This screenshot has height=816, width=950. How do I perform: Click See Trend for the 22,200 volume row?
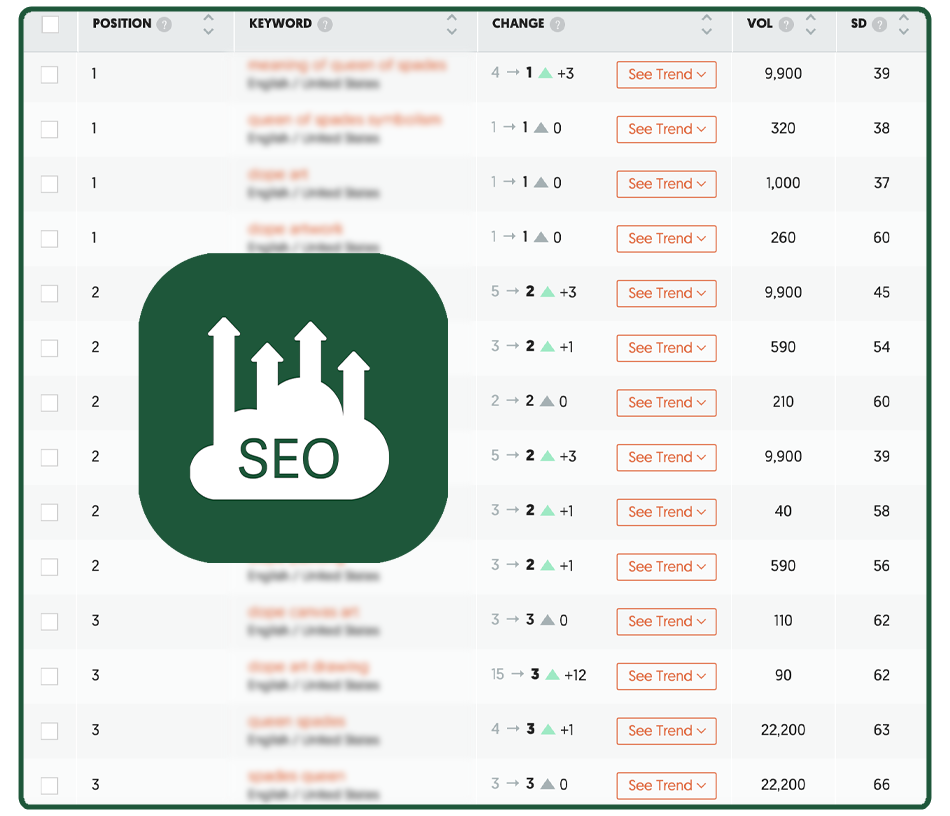coord(666,731)
